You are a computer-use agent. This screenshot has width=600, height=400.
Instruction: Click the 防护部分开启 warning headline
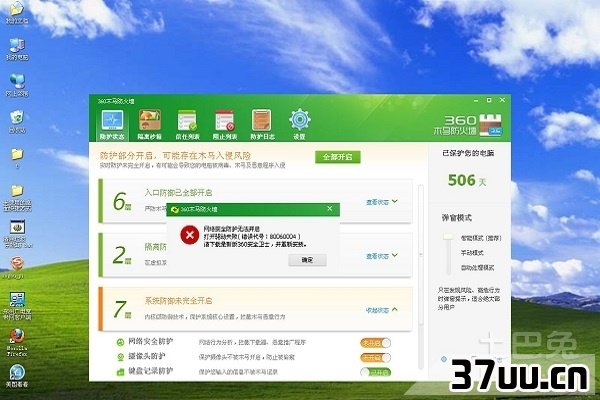(175, 155)
